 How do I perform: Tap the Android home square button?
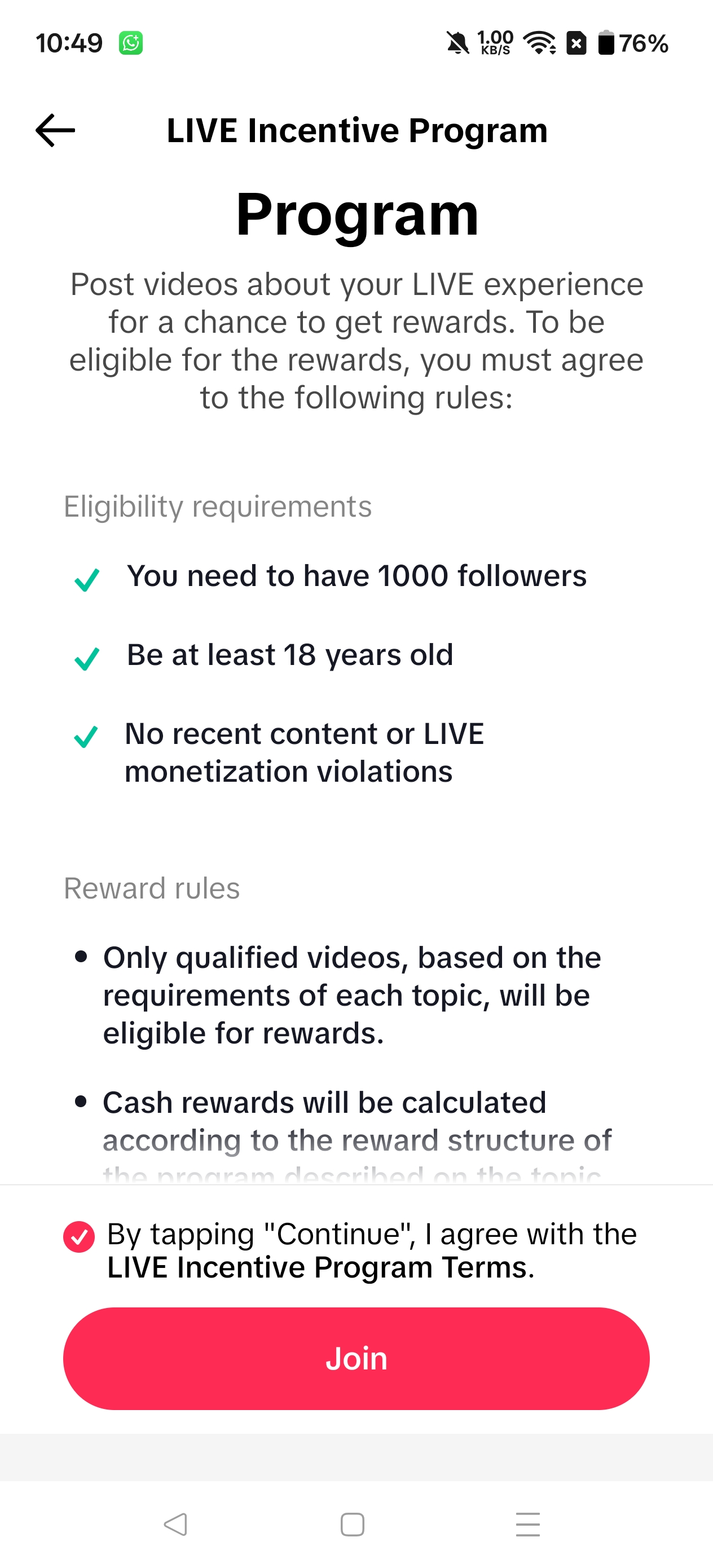pos(353,1524)
